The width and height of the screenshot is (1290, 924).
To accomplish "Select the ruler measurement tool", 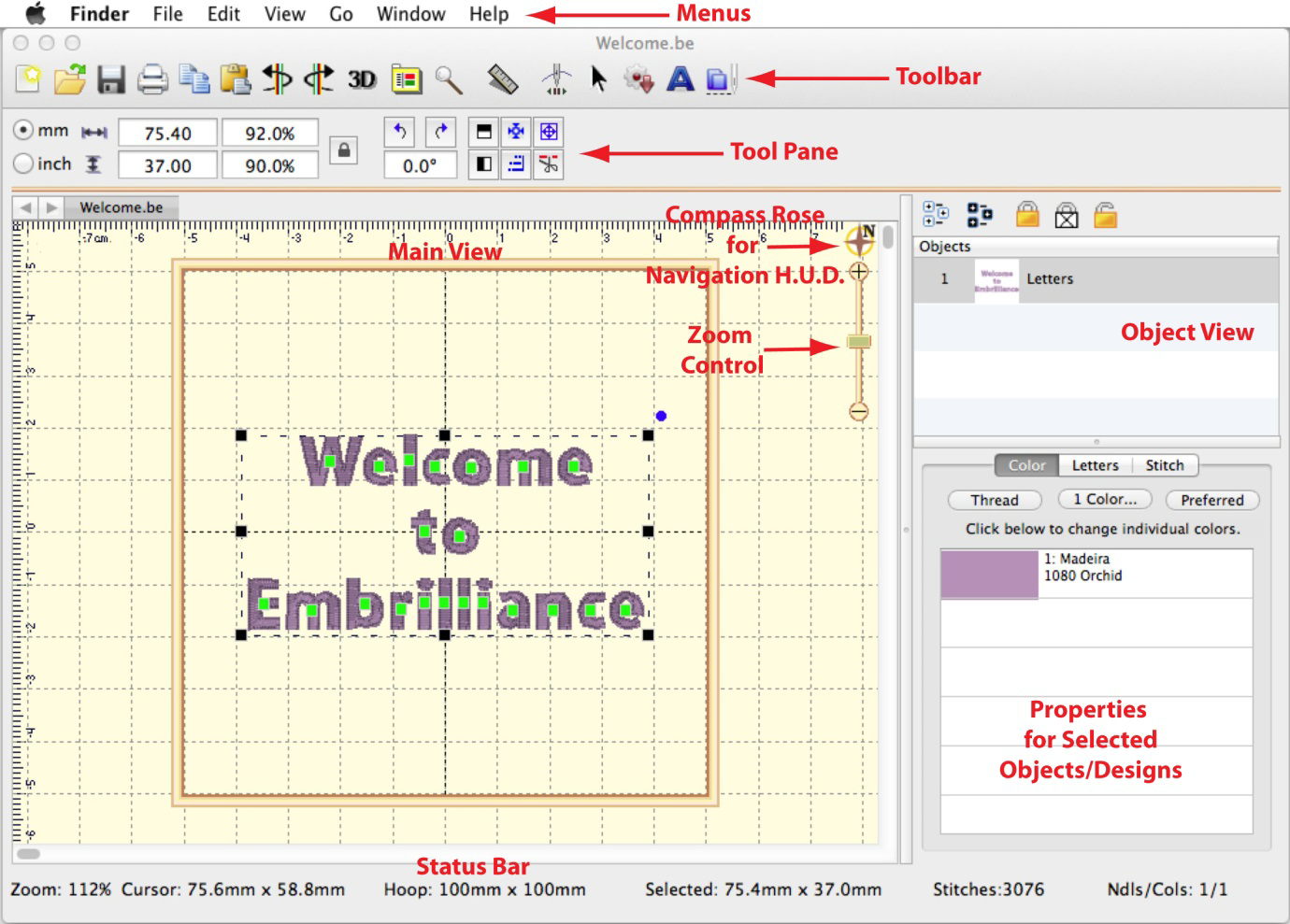I will click(502, 79).
